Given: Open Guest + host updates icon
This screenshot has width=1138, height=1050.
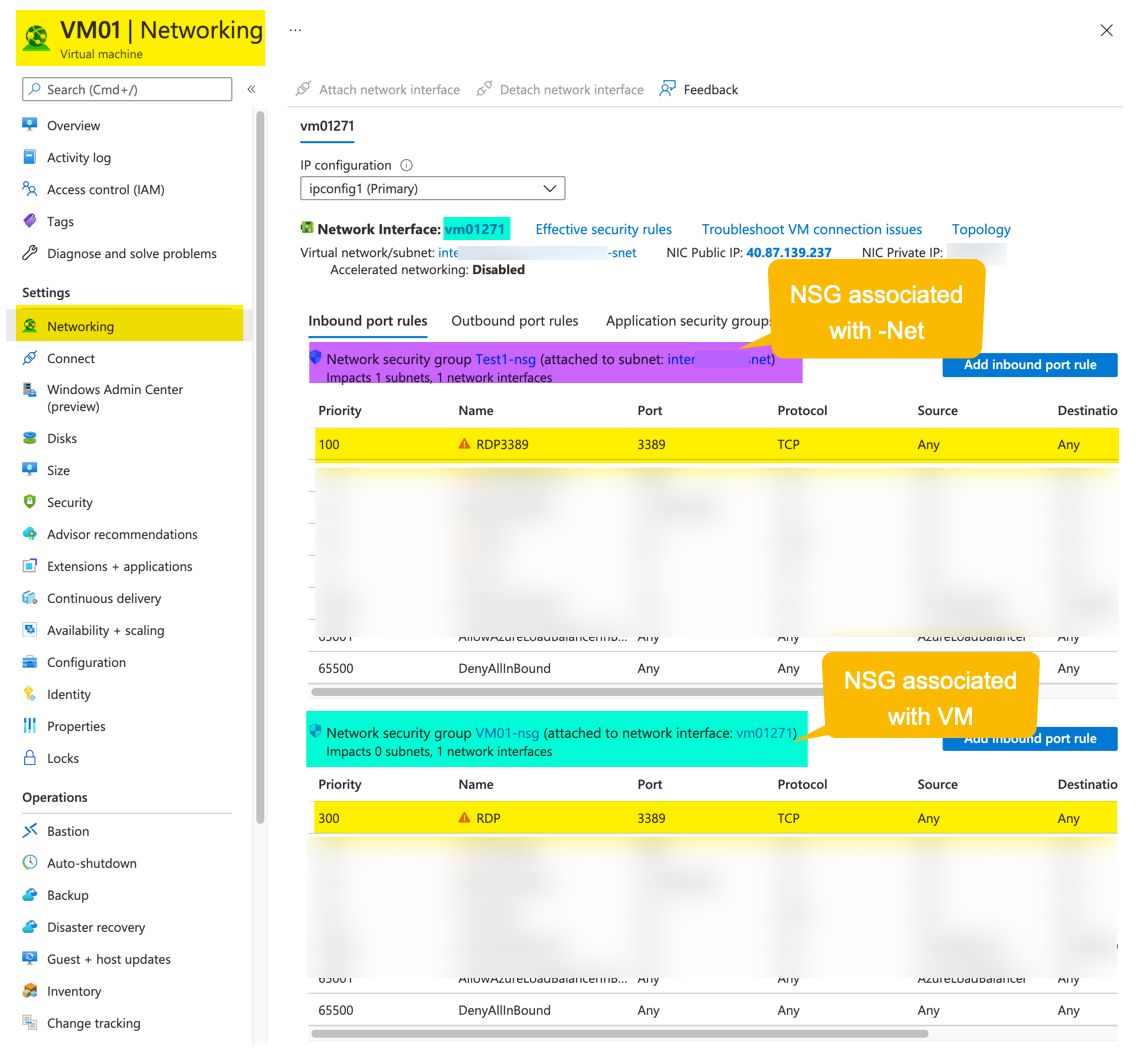Looking at the screenshot, I should 30,959.
